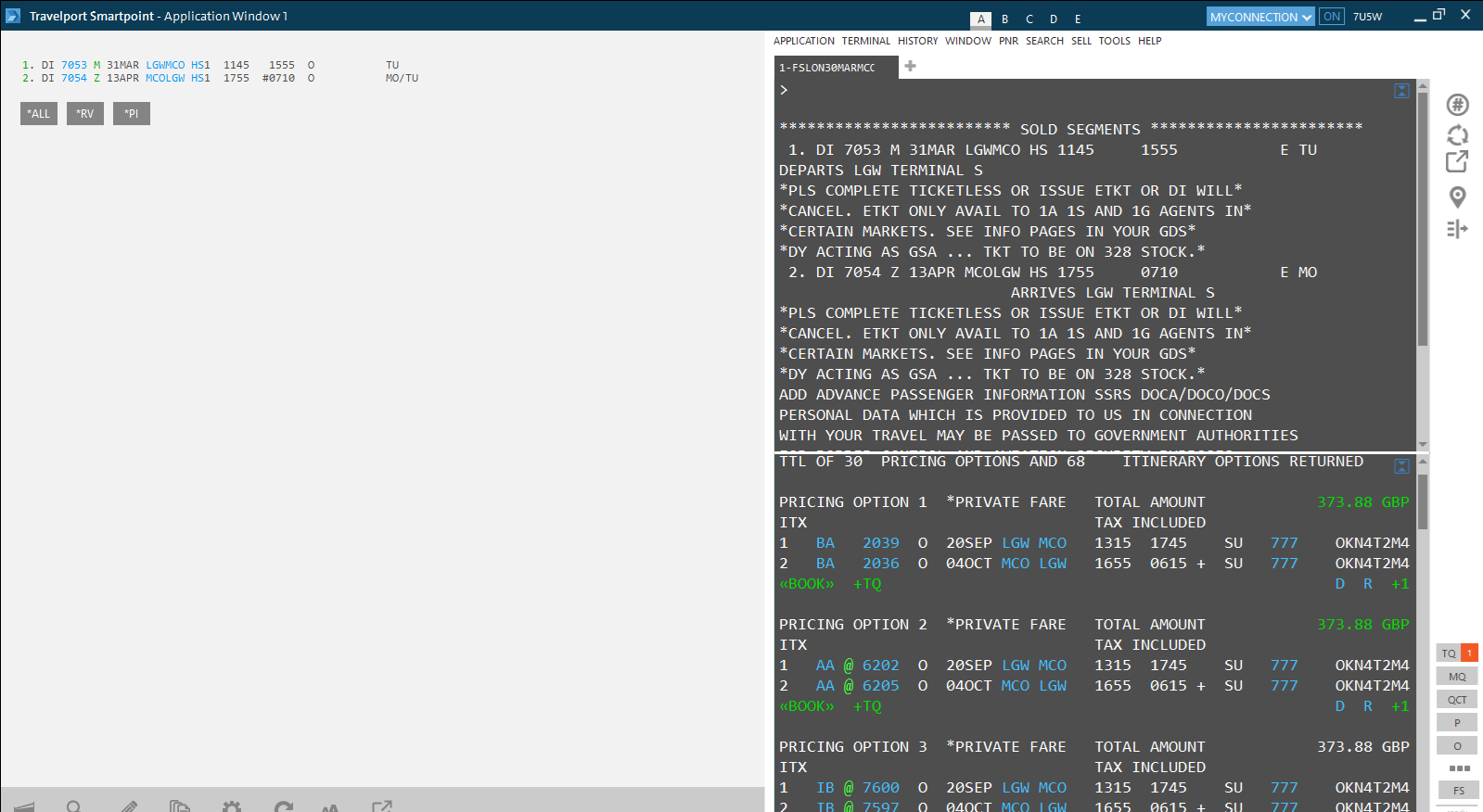Click the terminal command prompt input line
Screen dimensions: 1483x812
pyautogui.click(x=1085, y=91)
